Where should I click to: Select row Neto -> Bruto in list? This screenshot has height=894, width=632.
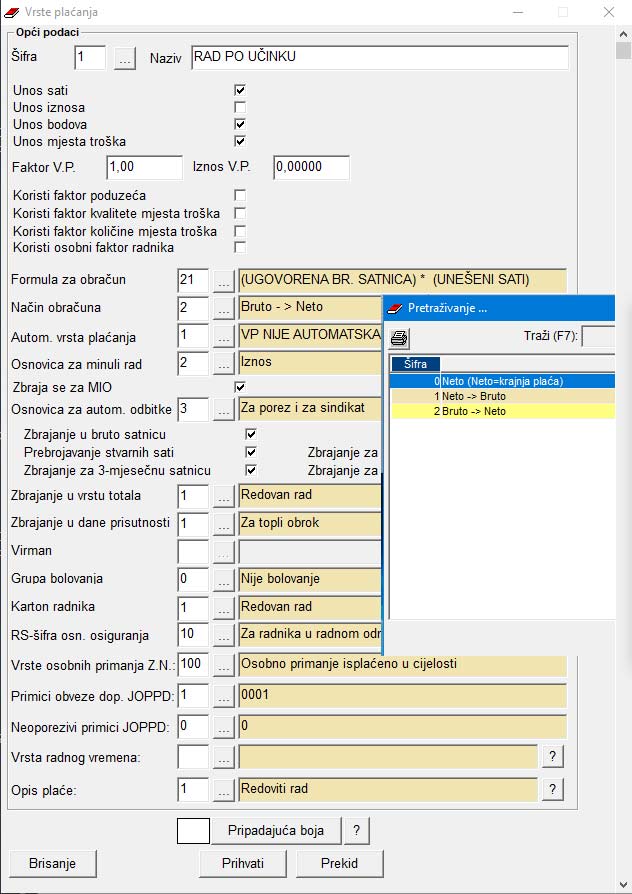tap(503, 396)
